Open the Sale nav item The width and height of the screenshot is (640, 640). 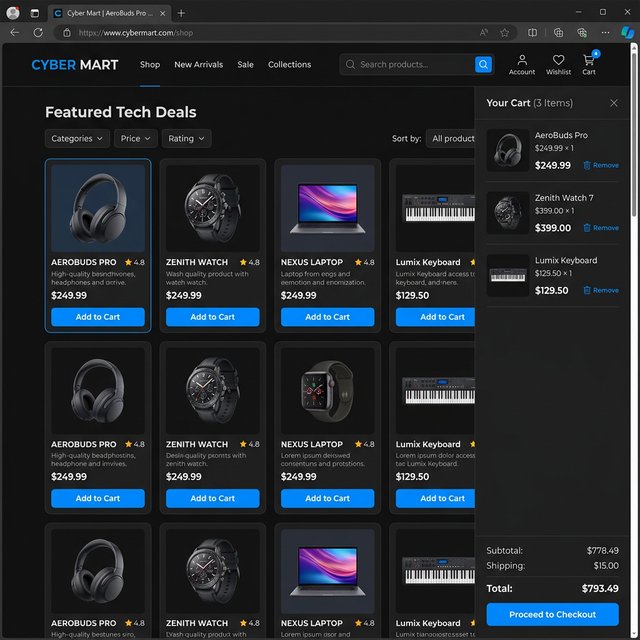pyautogui.click(x=245, y=64)
